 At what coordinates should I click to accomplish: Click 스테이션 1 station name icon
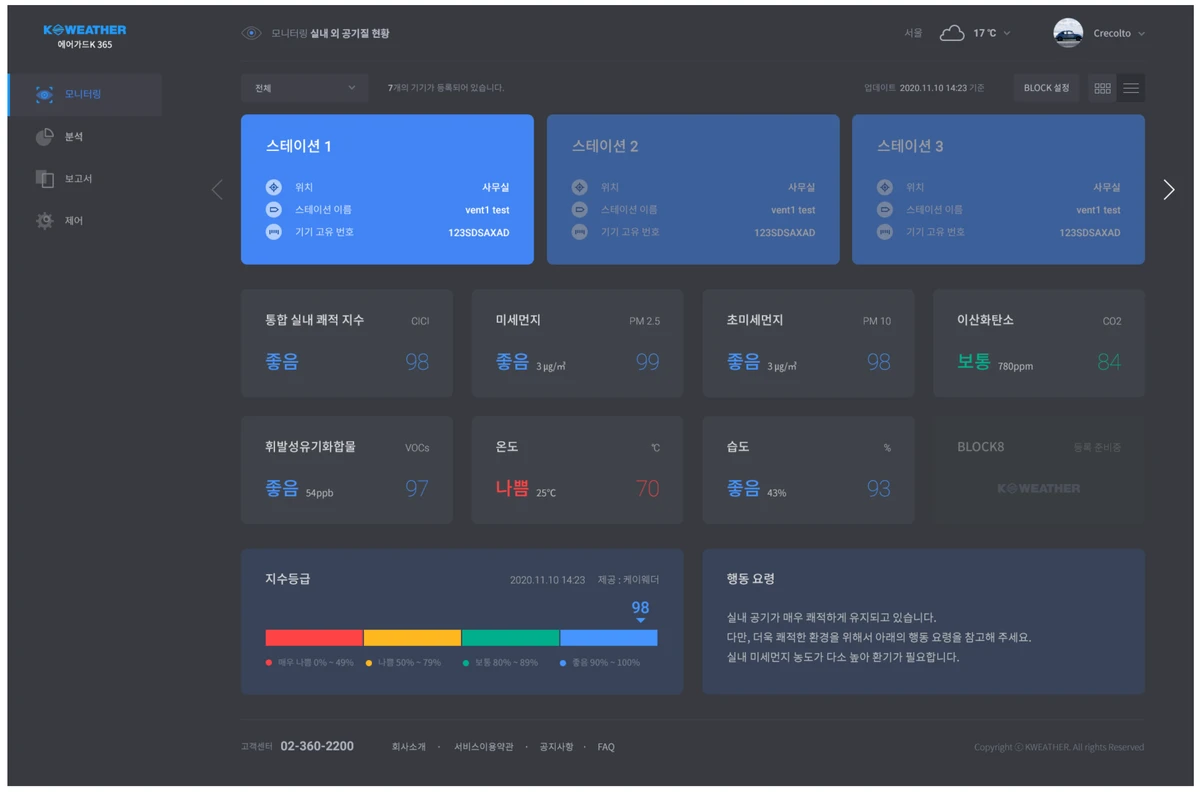[273, 210]
